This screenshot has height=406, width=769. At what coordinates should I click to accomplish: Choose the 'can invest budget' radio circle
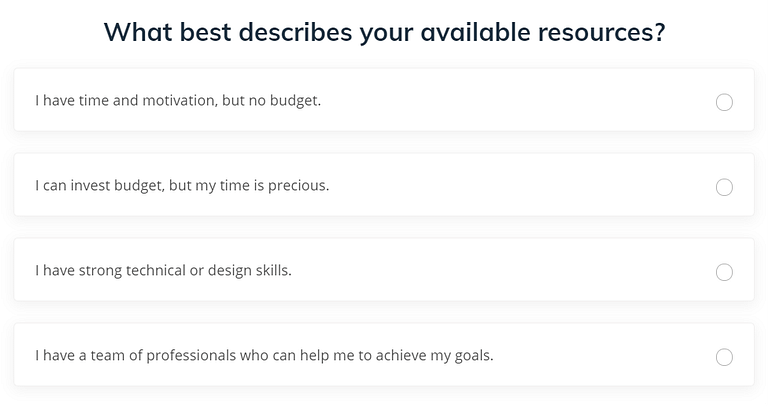[724, 187]
